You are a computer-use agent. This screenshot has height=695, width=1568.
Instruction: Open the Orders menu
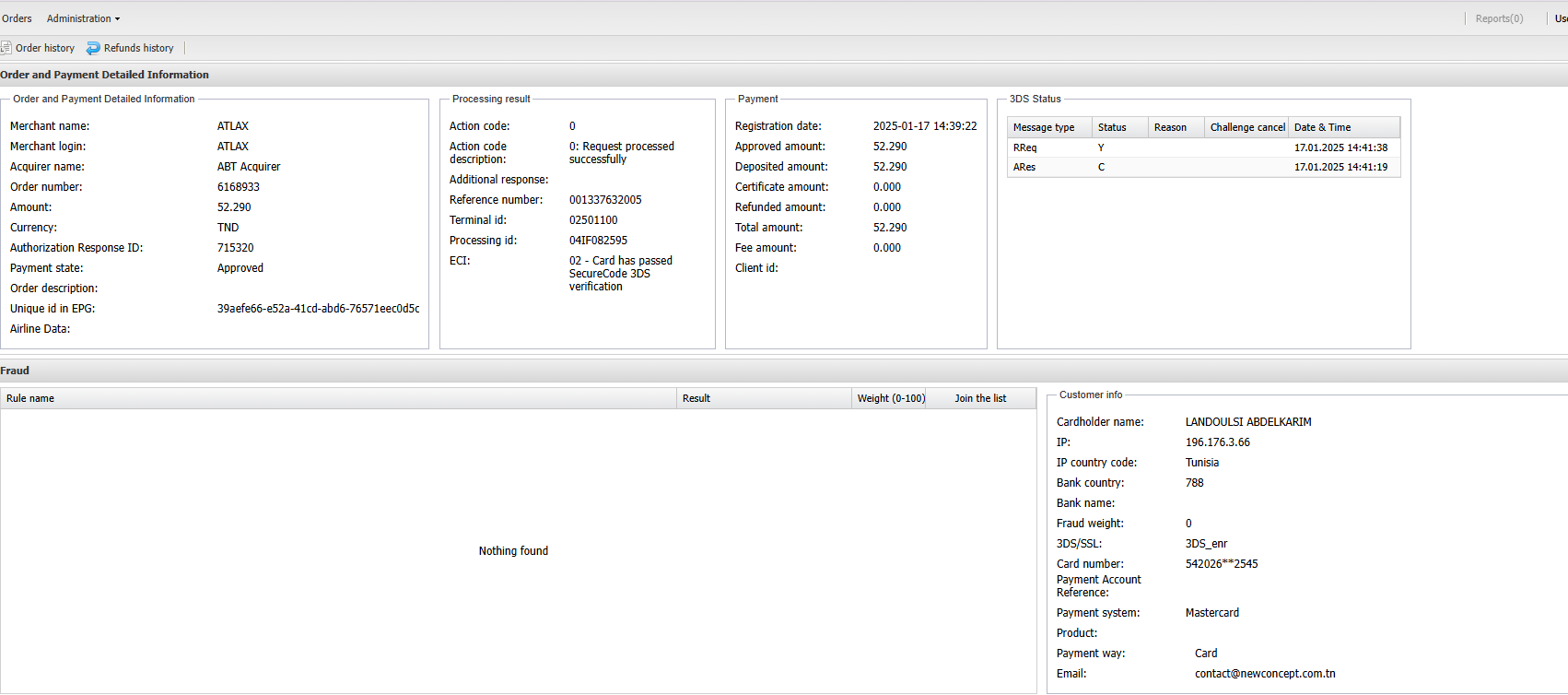pyautogui.click(x=17, y=18)
